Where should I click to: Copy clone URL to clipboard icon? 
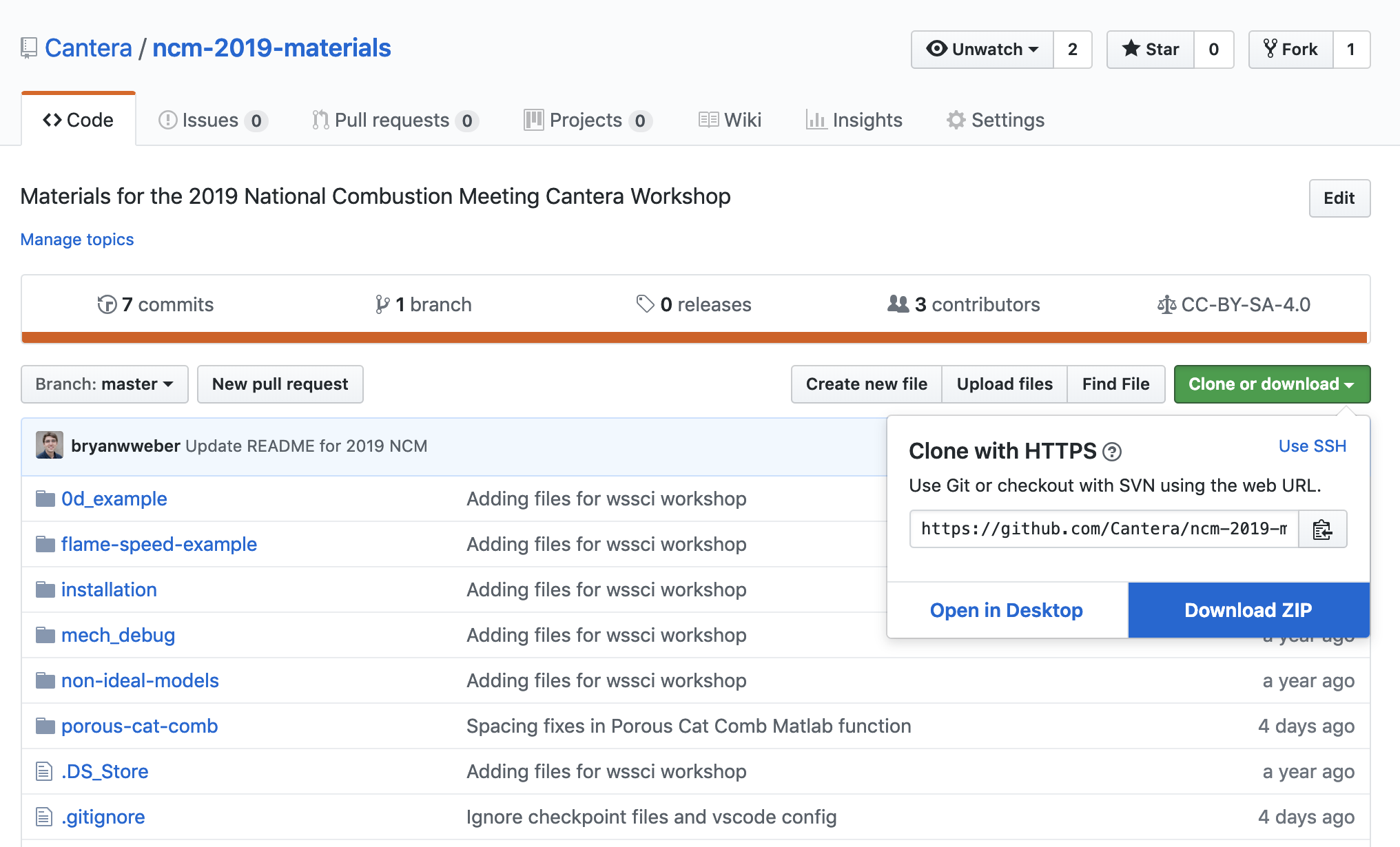point(1322,530)
